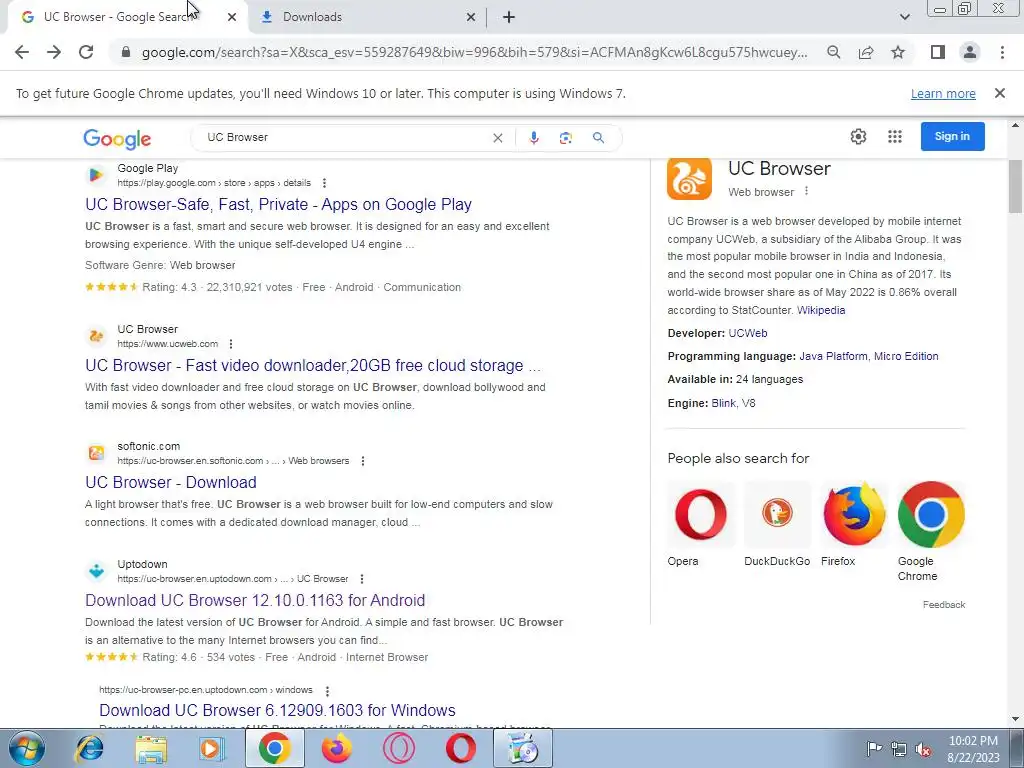Viewport: 1024px width, 768px height.
Task: Open a new tab with plus button
Action: tap(509, 18)
